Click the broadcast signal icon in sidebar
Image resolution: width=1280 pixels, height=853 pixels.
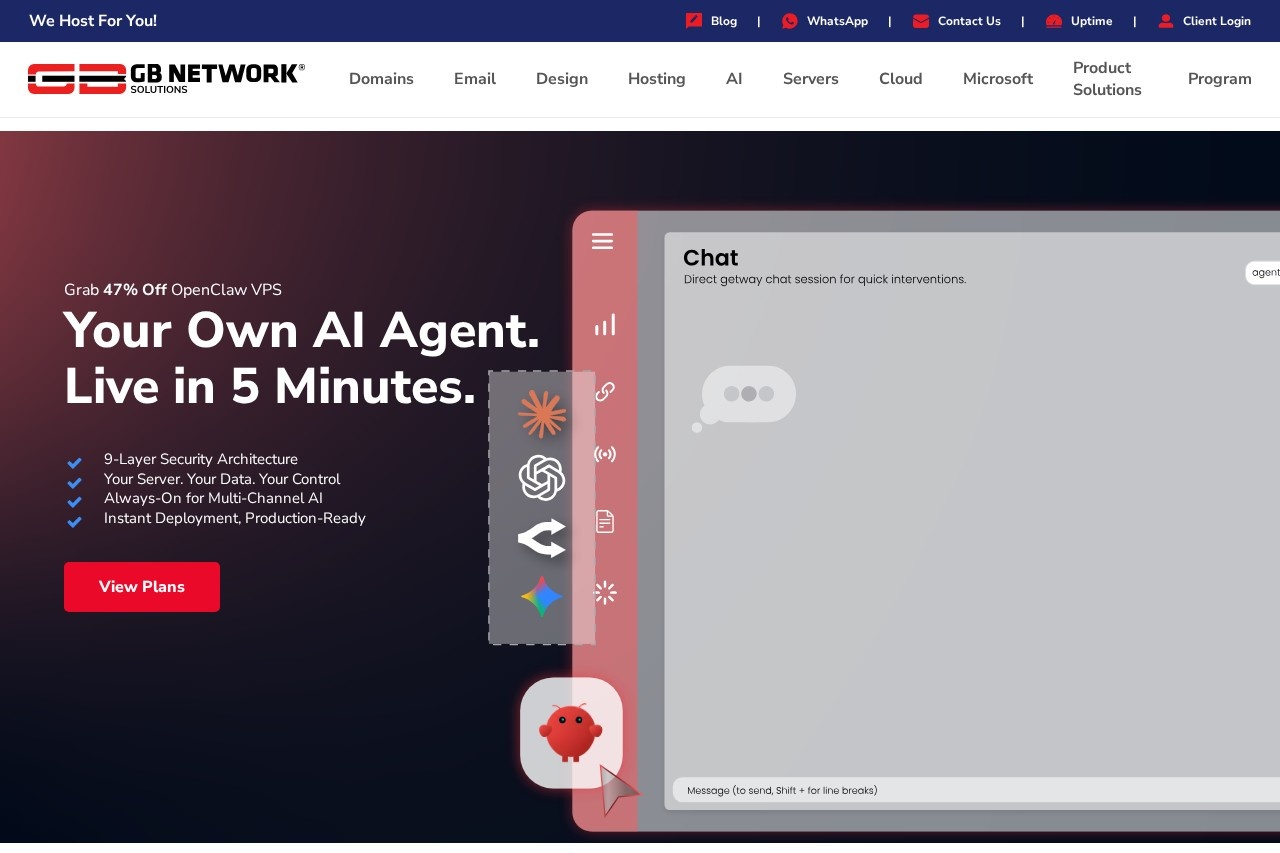click(x=605, y=455)
